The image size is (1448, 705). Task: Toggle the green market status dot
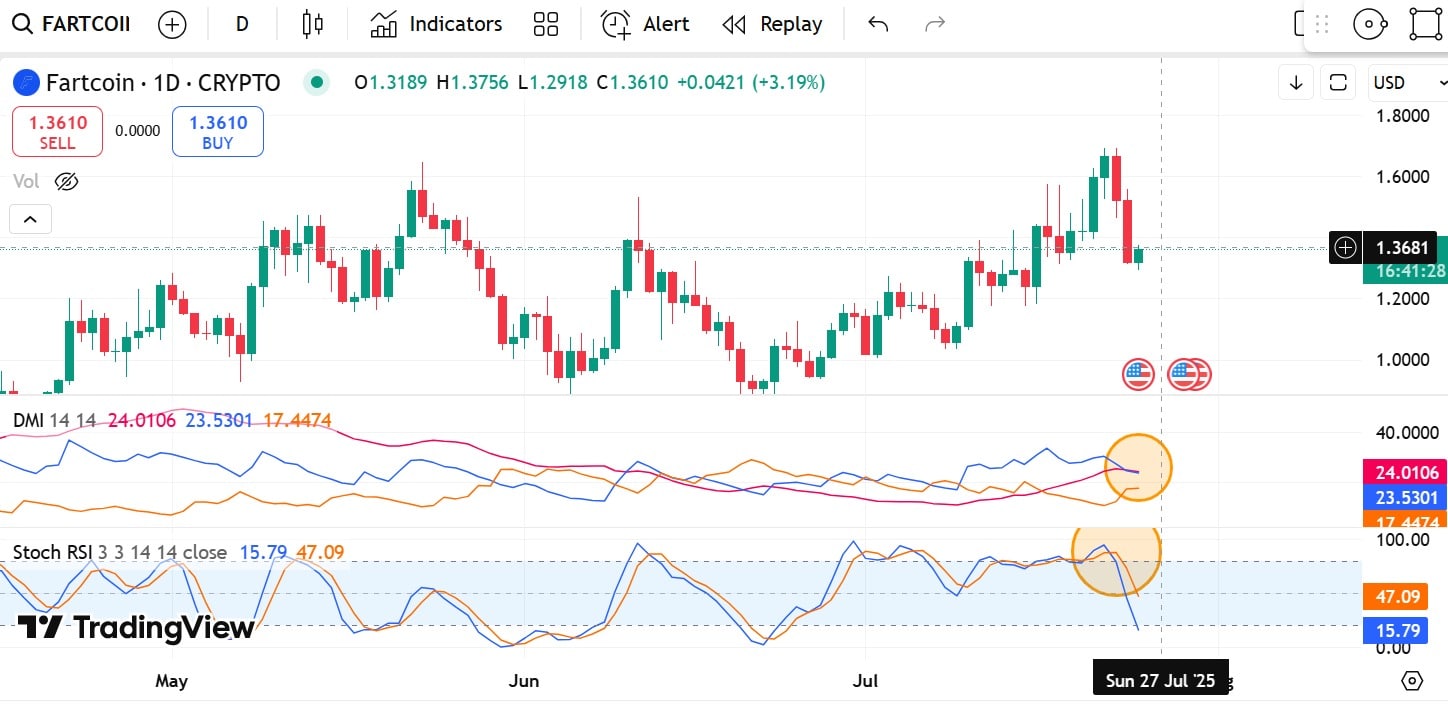coord(317,83)
